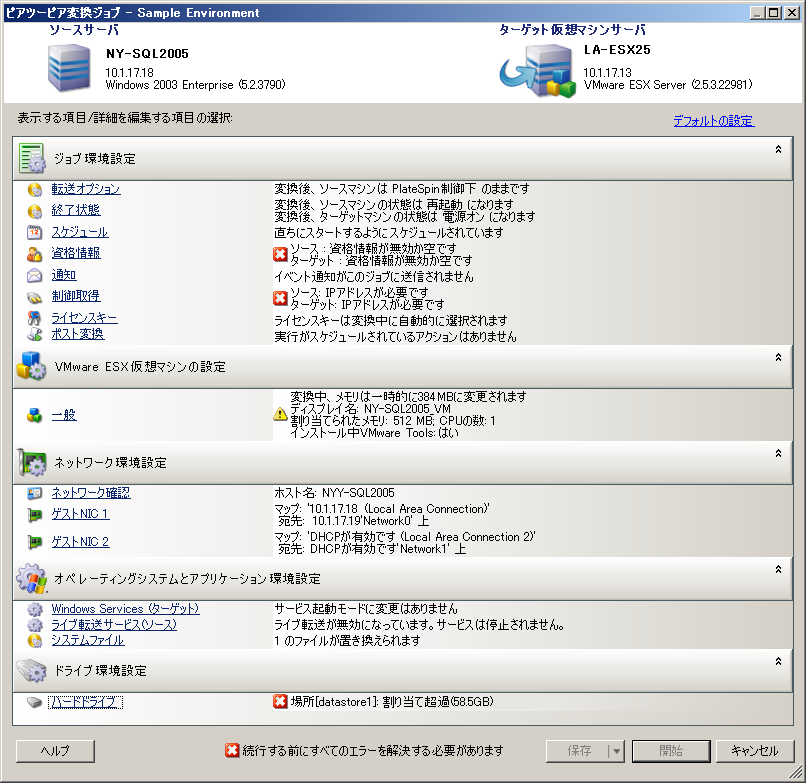Click the ライセンスキー keys icon
The width and height of the screenshot is (806, 783).
(x=34, y=318)
